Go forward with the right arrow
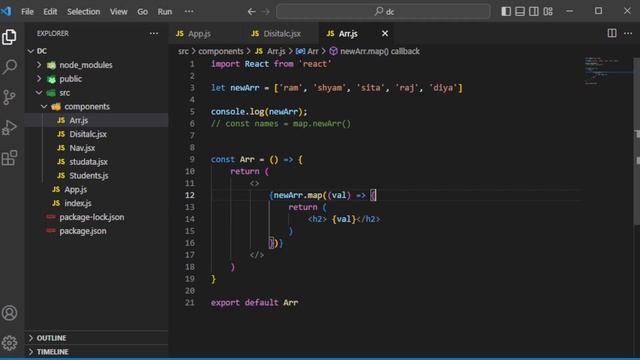The width and height of the screenshot is (640, 360). [x=266, y=11]
